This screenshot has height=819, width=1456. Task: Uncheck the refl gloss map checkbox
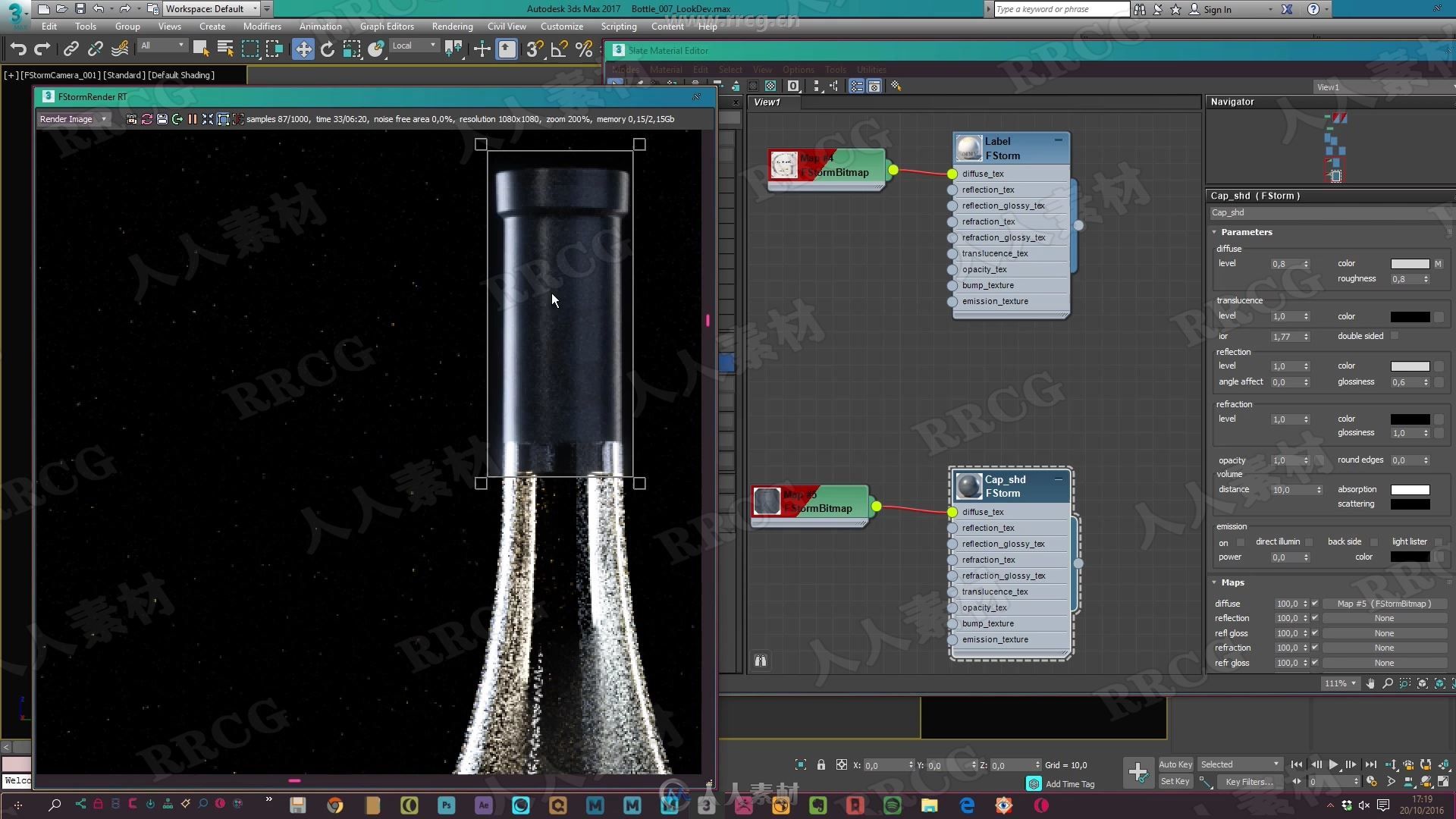click(x=1315, y=633)
